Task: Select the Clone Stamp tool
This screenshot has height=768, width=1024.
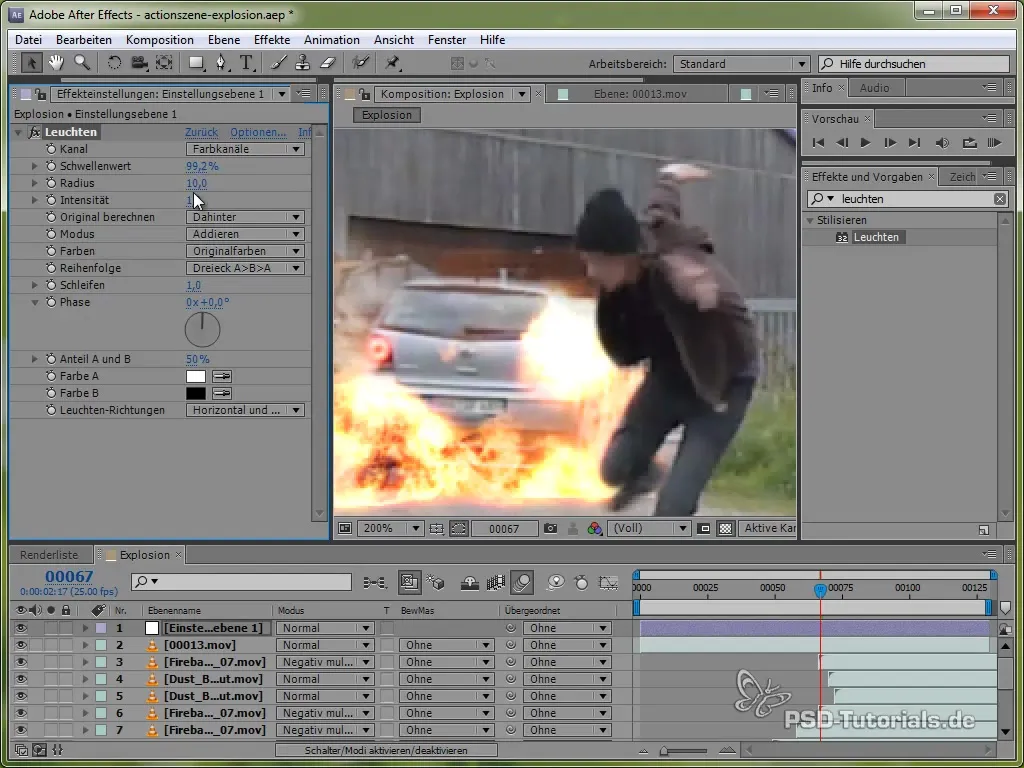Action: (302, 63)
